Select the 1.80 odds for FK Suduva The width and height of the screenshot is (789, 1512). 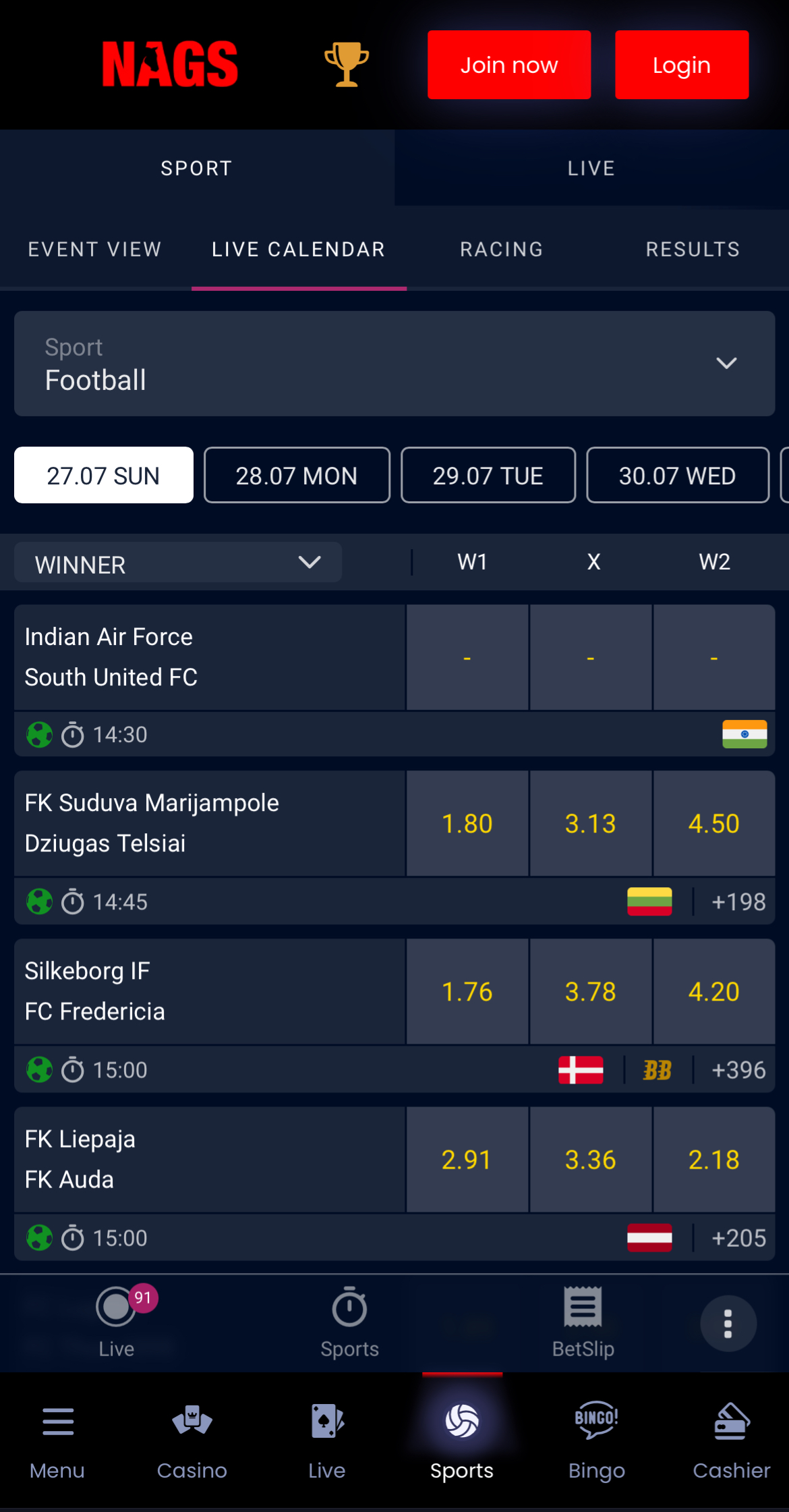tap(467, 822)
